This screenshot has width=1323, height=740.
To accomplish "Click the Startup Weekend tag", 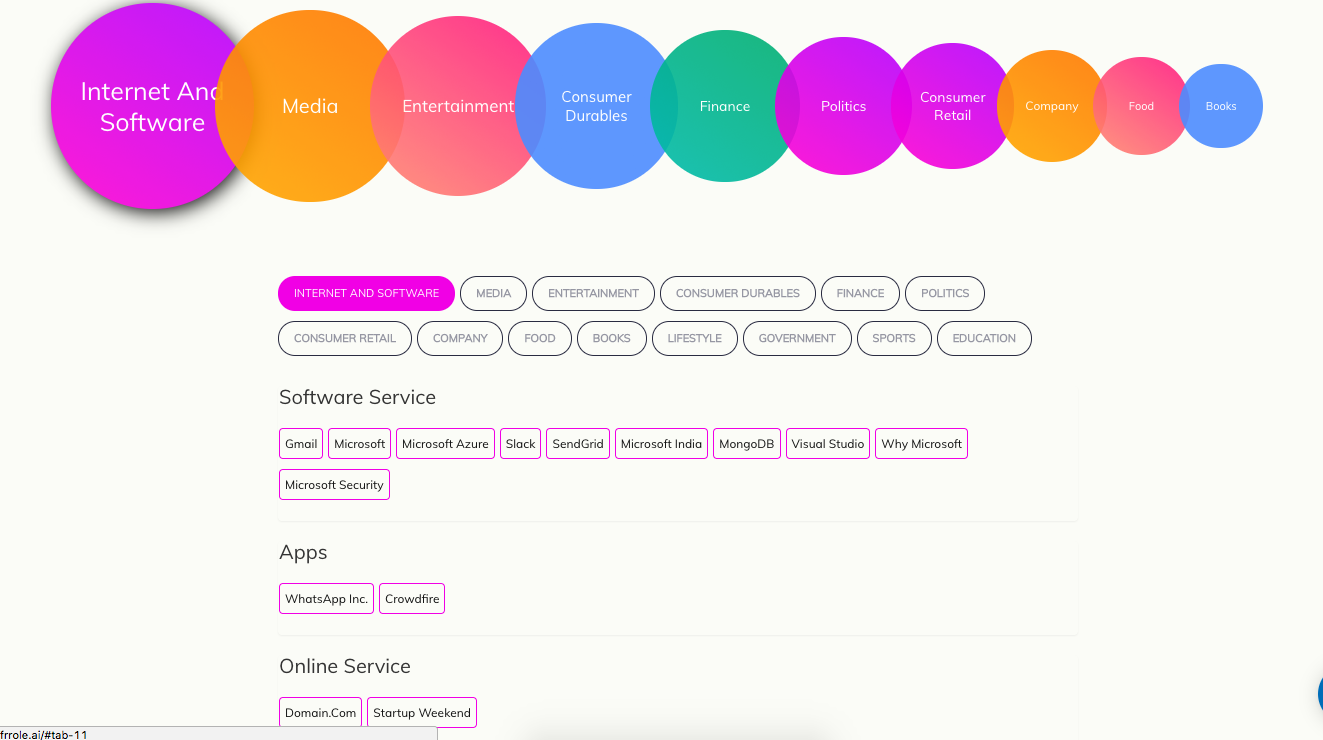I will (422, 713).
